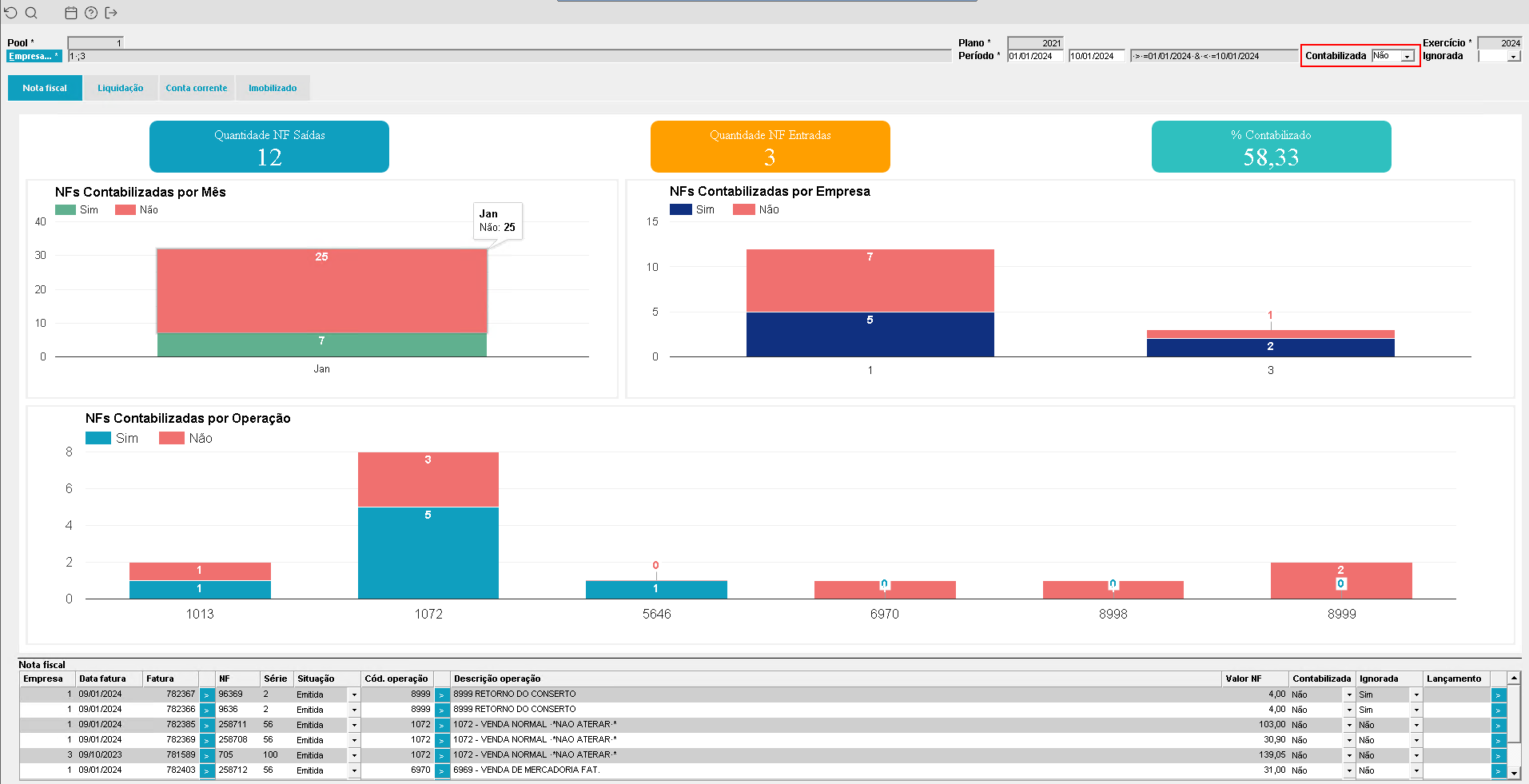Image resolution: width=1529 pixels, height=784 pixels.
Task: Click the Pool input field
Action: click(x=96, y=43)
